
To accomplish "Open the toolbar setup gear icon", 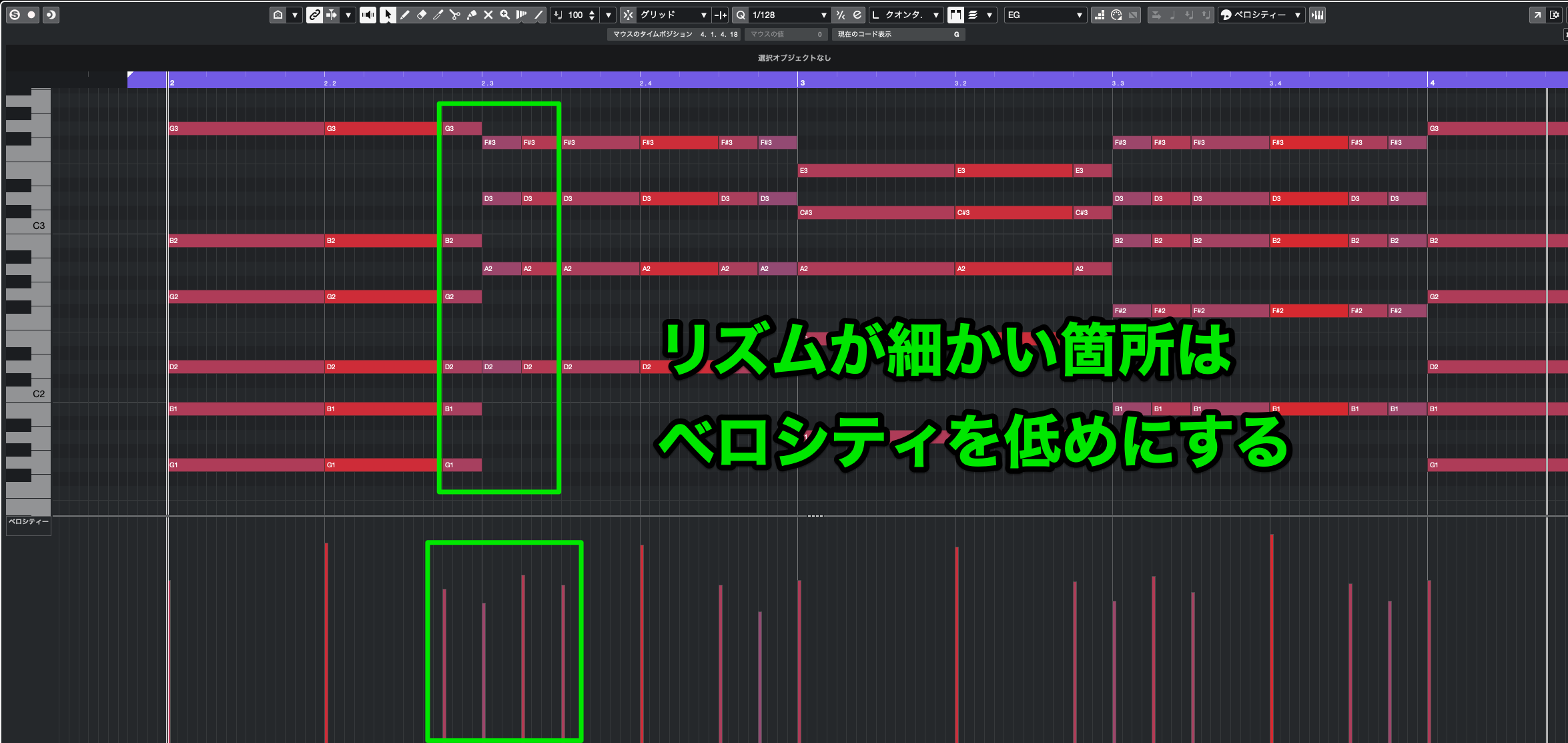I will [x=1555, y=15].
